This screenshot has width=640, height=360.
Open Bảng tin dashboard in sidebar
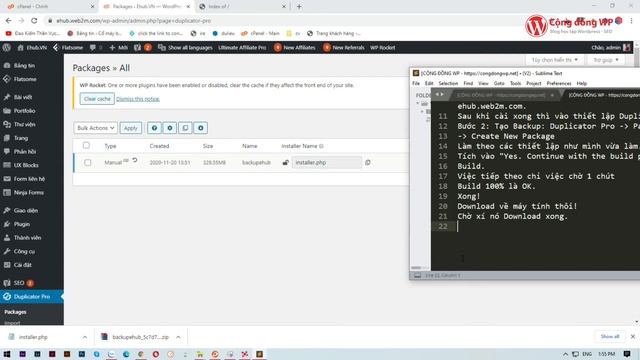pos(24,65)
